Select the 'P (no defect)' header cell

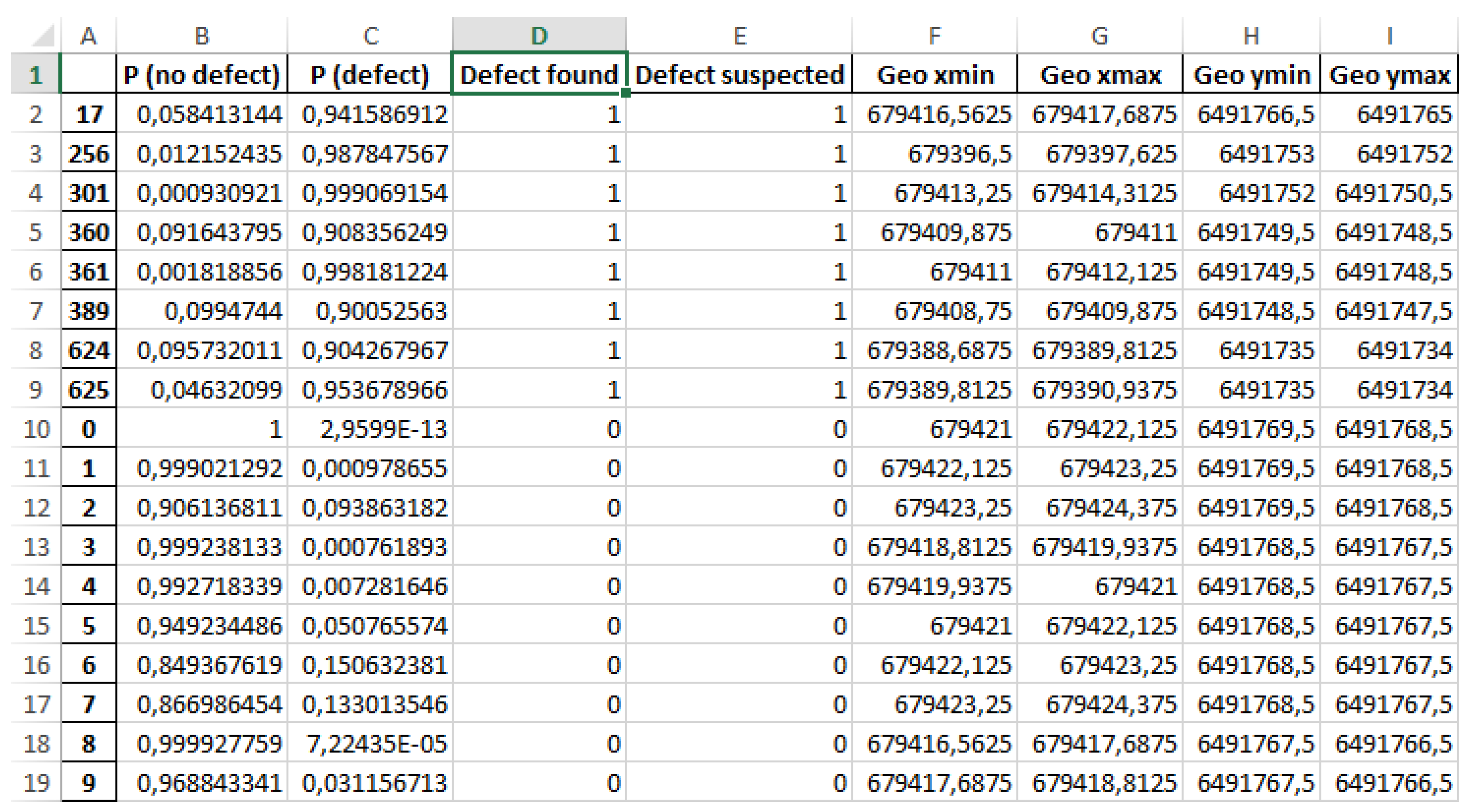click(x=201, y=75)
